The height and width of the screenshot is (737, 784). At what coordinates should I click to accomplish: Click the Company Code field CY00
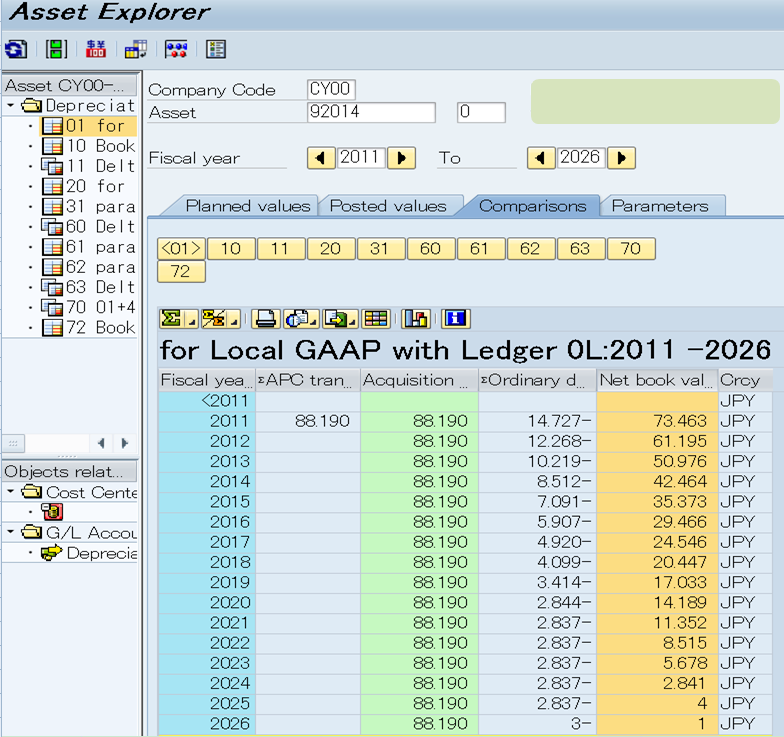331,90
